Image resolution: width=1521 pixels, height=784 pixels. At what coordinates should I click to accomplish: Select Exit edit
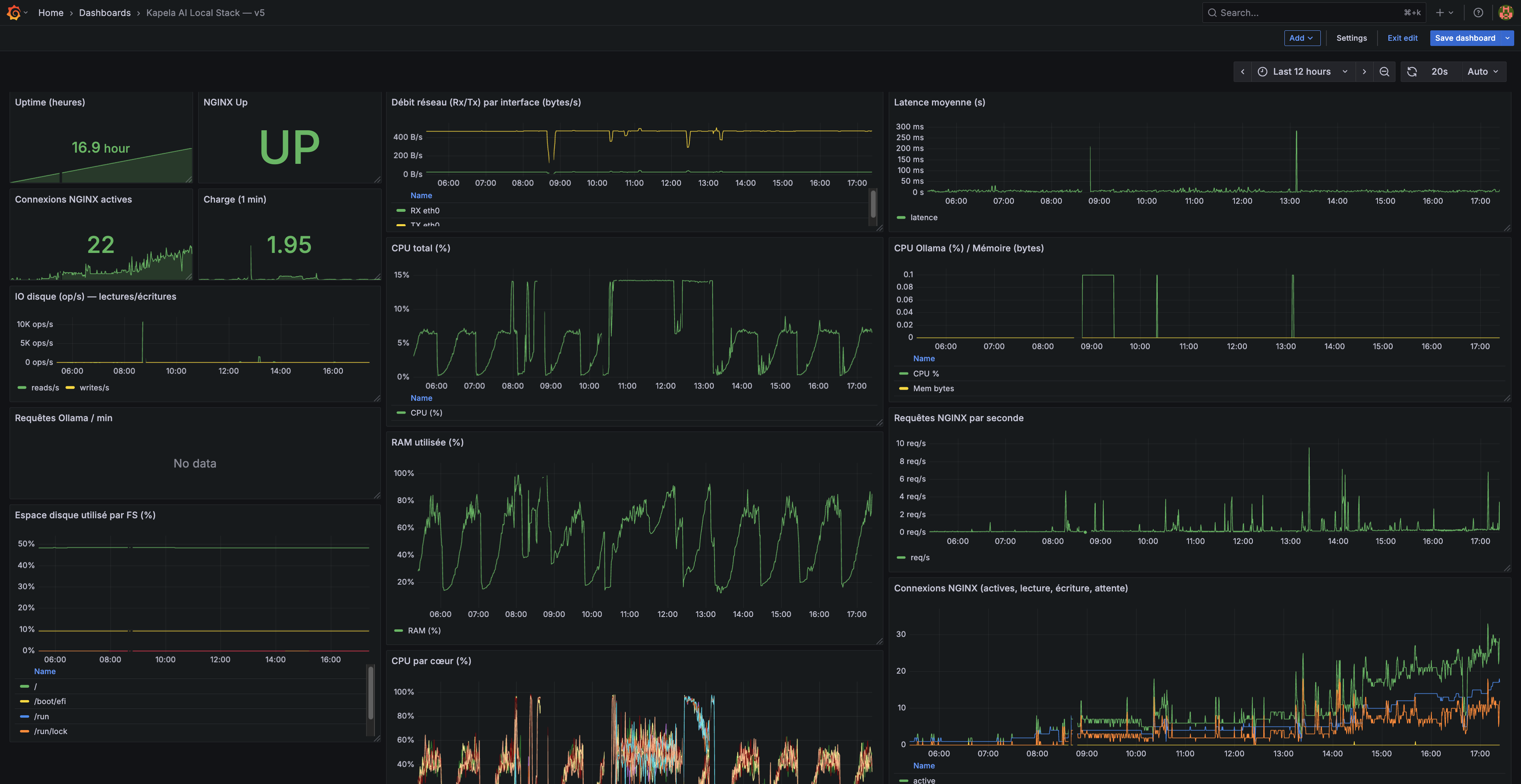(1402, 38)
